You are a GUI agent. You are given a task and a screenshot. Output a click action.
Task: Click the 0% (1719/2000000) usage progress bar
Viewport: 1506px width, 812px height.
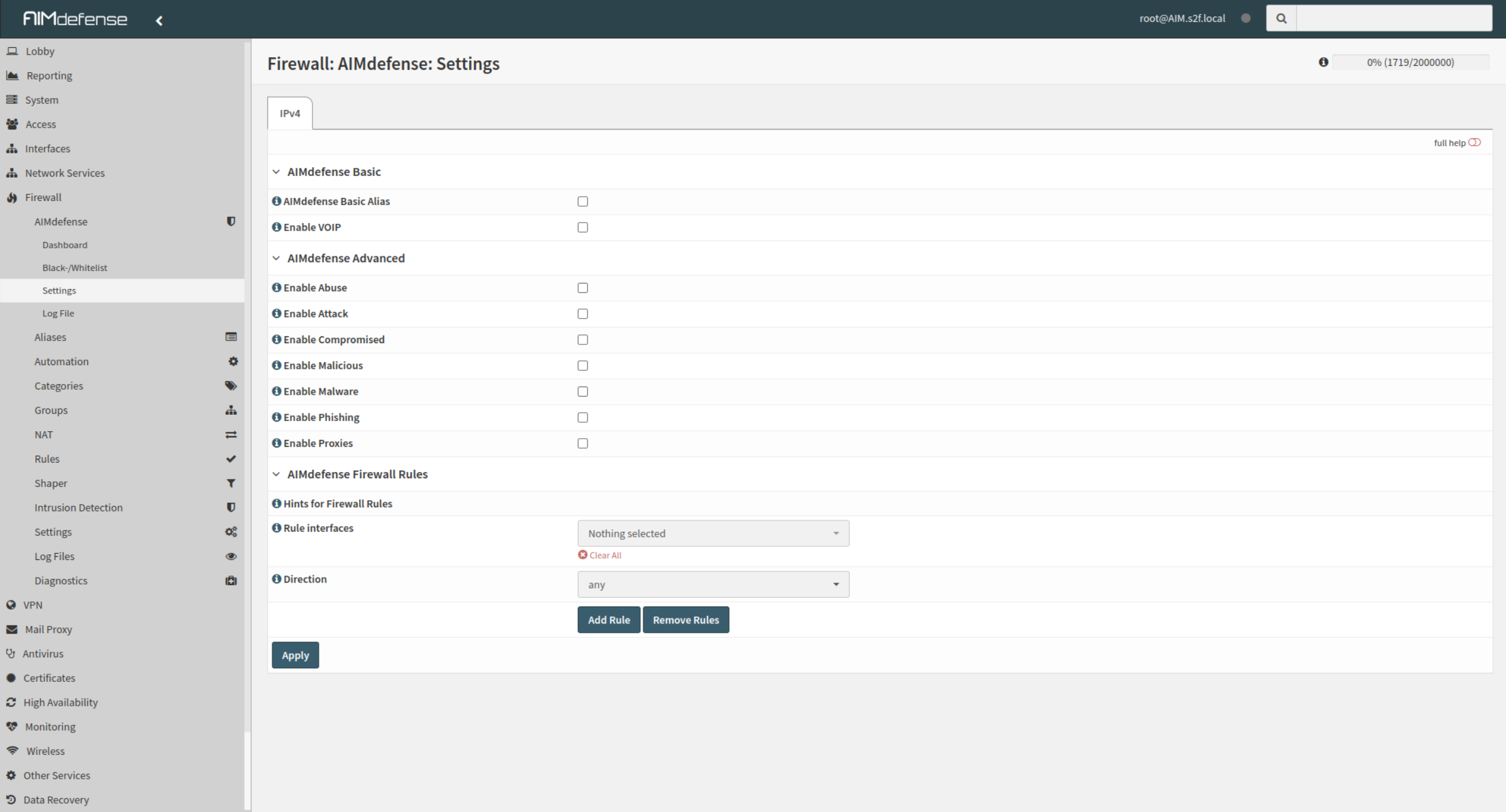point(1410,62)
